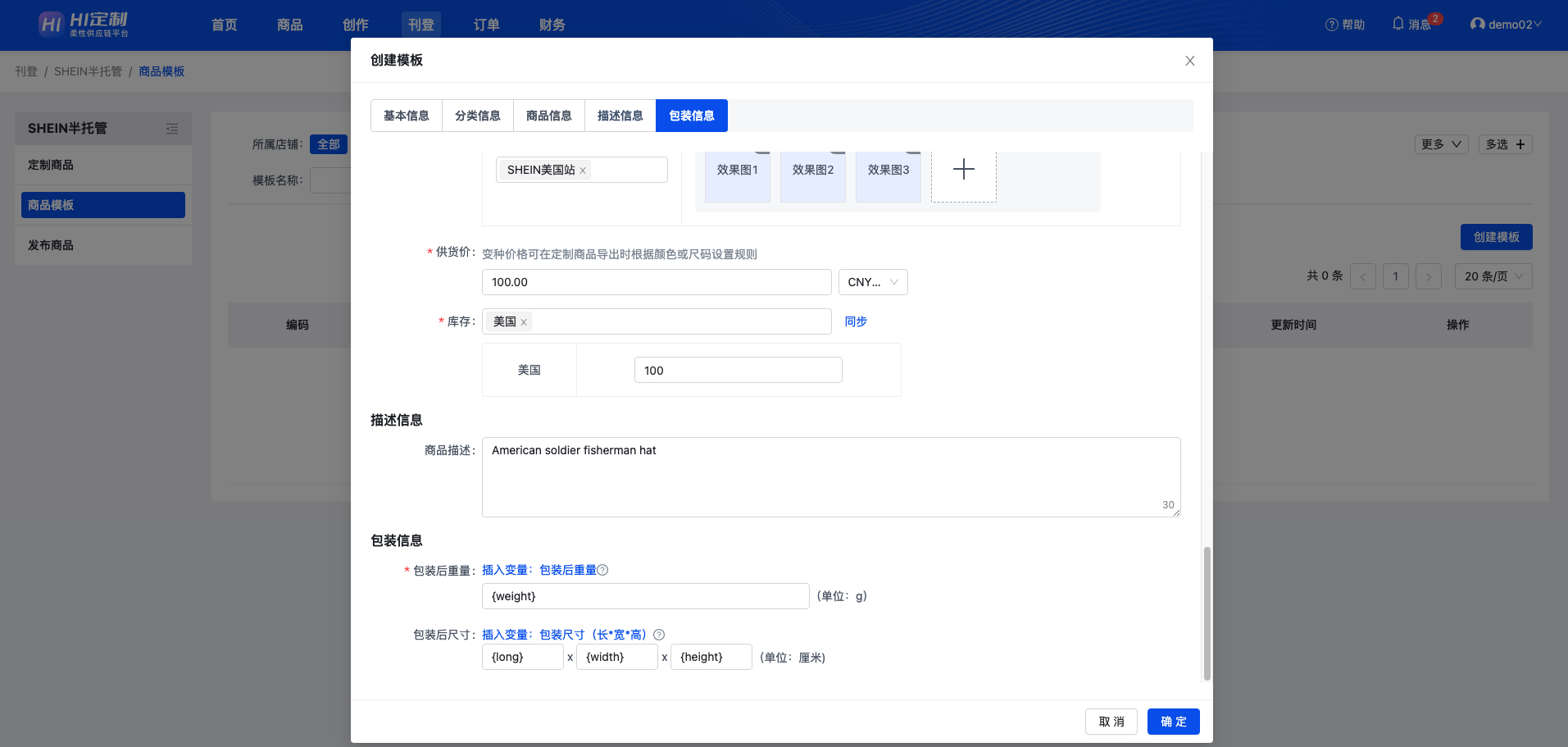Viewport: 1568px width, 747px height.
Task: Add a new effect image with plus
Action: [x=964, y=170]
